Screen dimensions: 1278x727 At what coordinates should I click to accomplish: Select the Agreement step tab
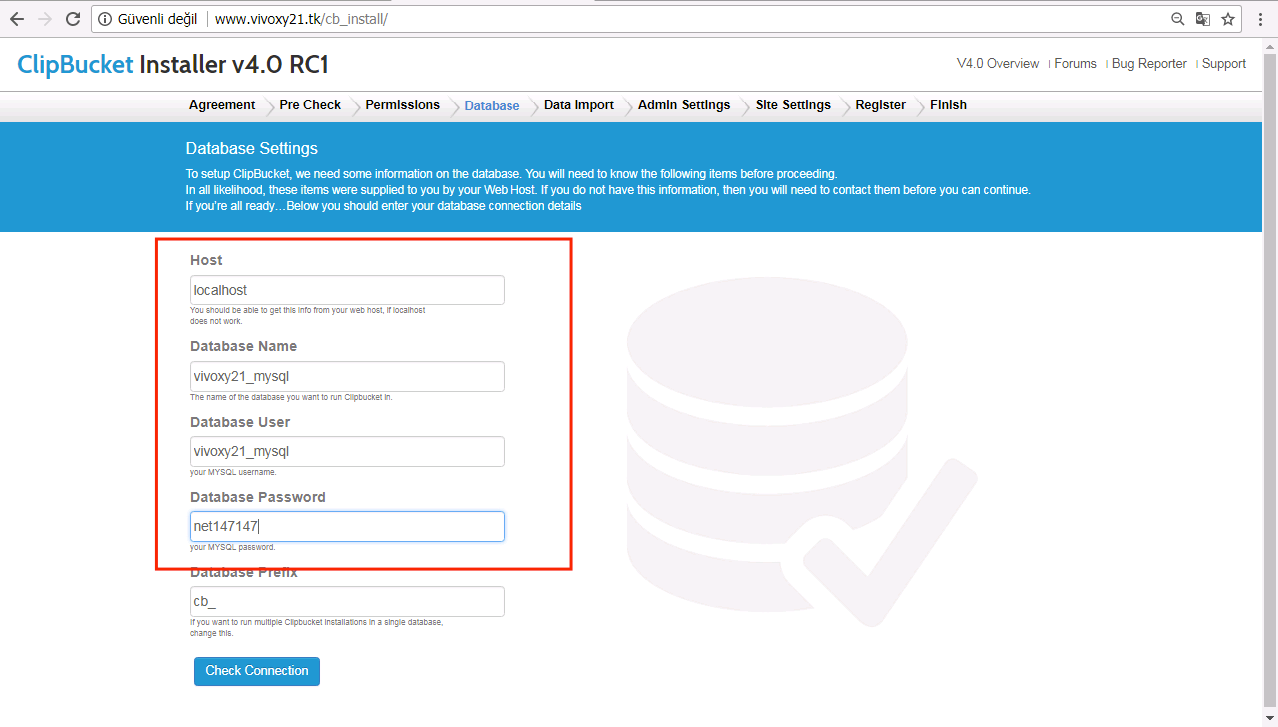tap(222, 105)
